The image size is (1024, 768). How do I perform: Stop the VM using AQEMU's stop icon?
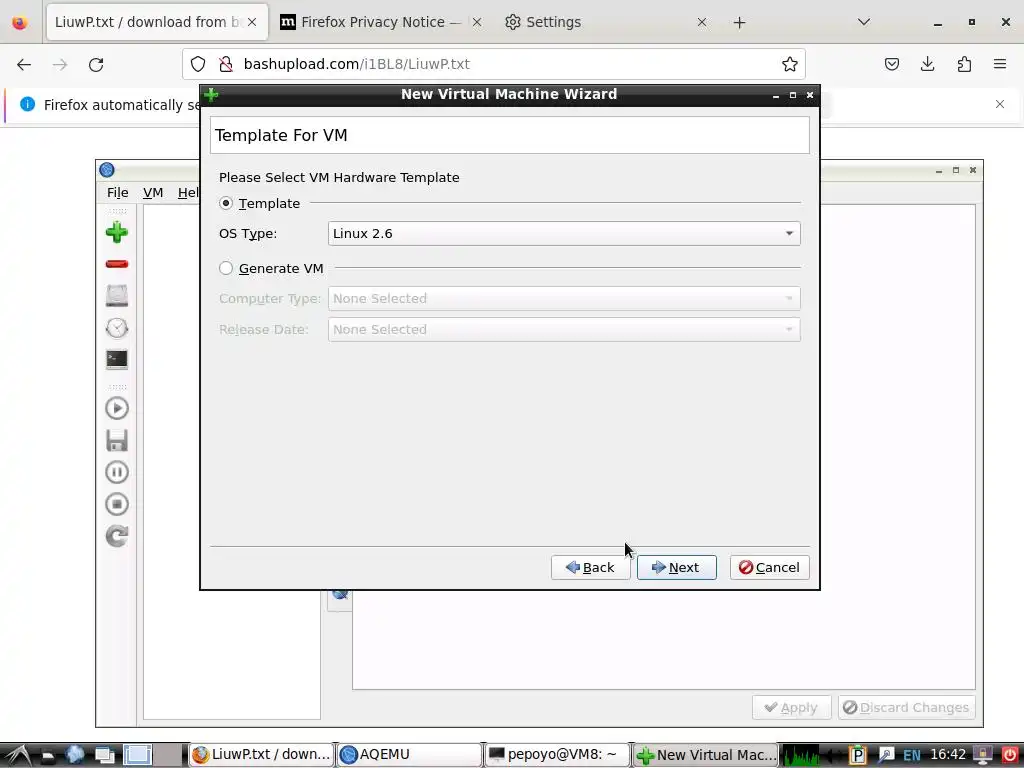[x=117, y=504]
